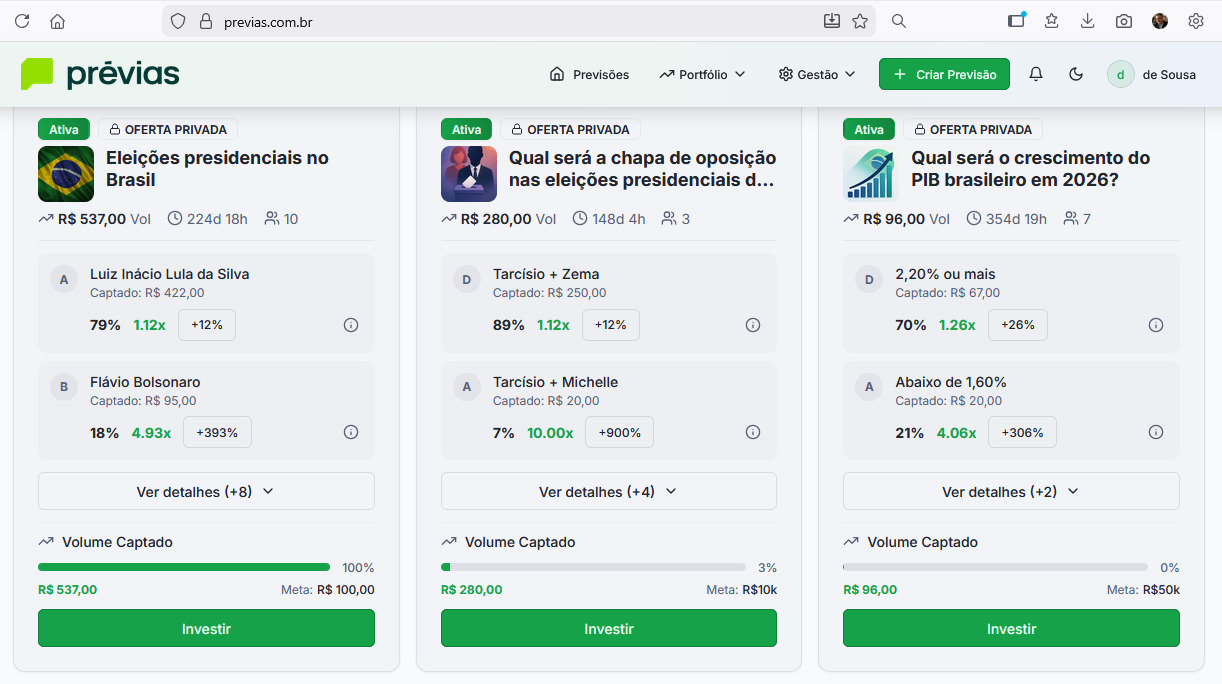
Task: Show info for Tarcísio + Zema option
Action: pos(753,325)
